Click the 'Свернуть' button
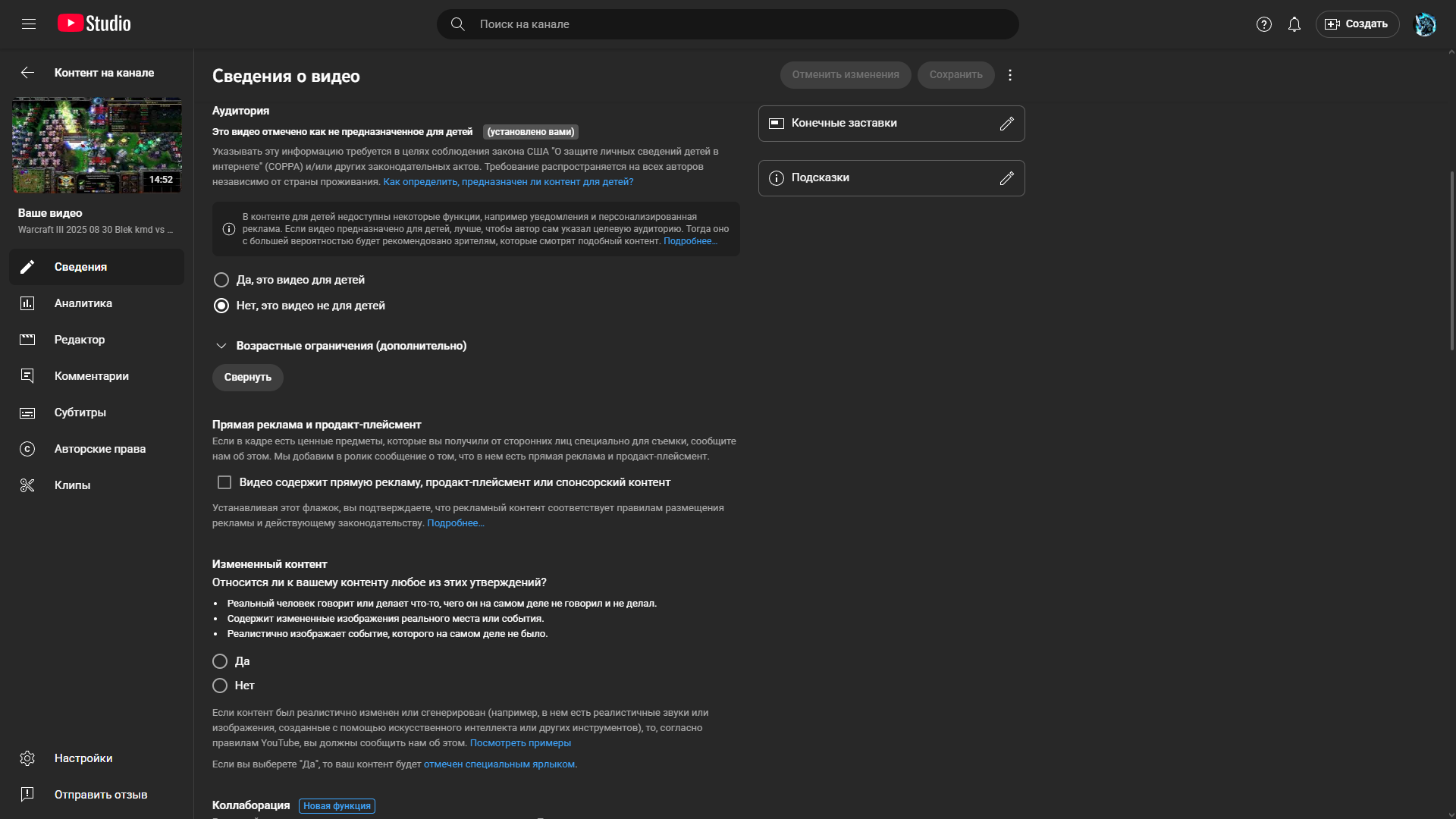Viewport: 1456px width, 819px height. [247, 378]
